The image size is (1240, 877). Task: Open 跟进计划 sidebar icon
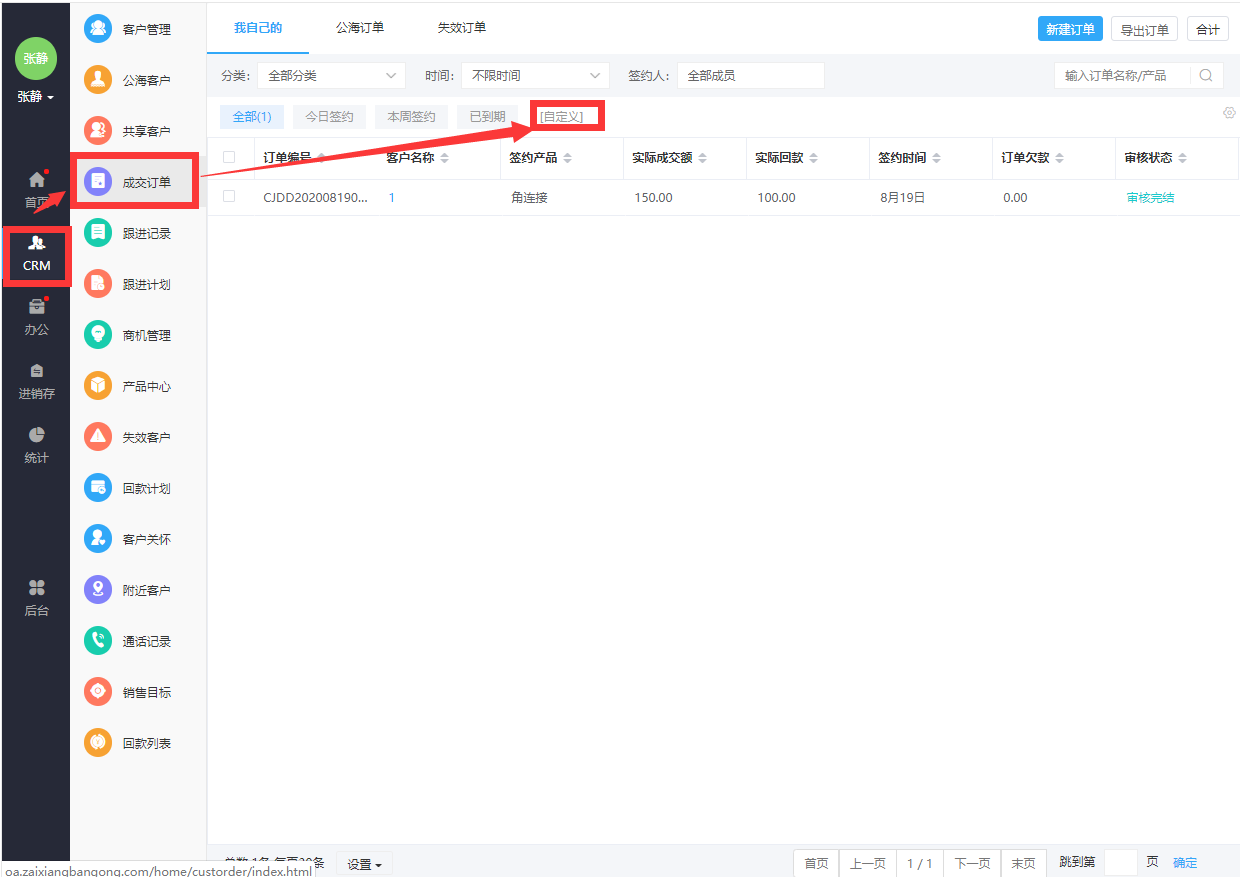point(98,284)
